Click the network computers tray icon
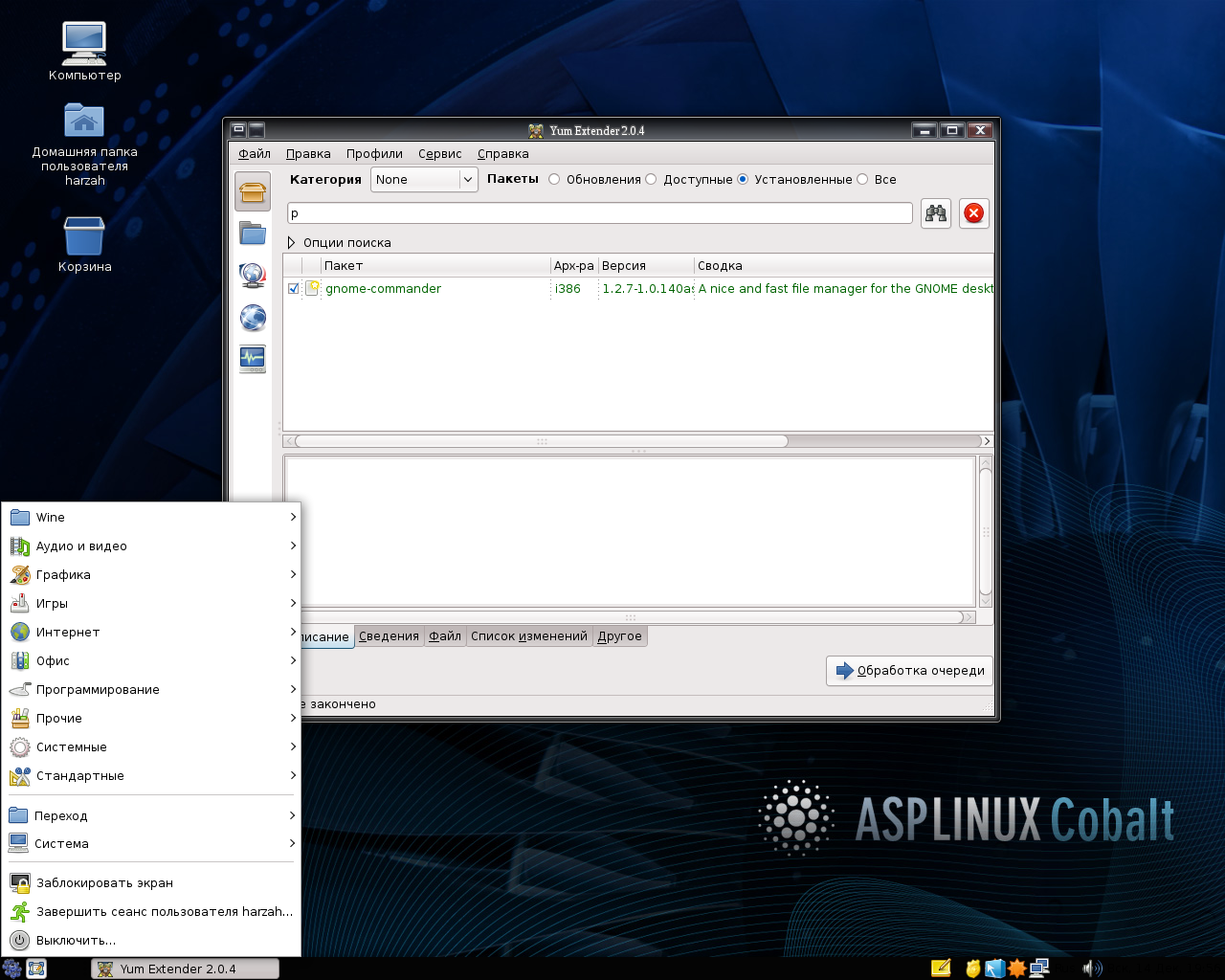The image size is (1225, 980). pyautogui.click(x=1039, y=969)
